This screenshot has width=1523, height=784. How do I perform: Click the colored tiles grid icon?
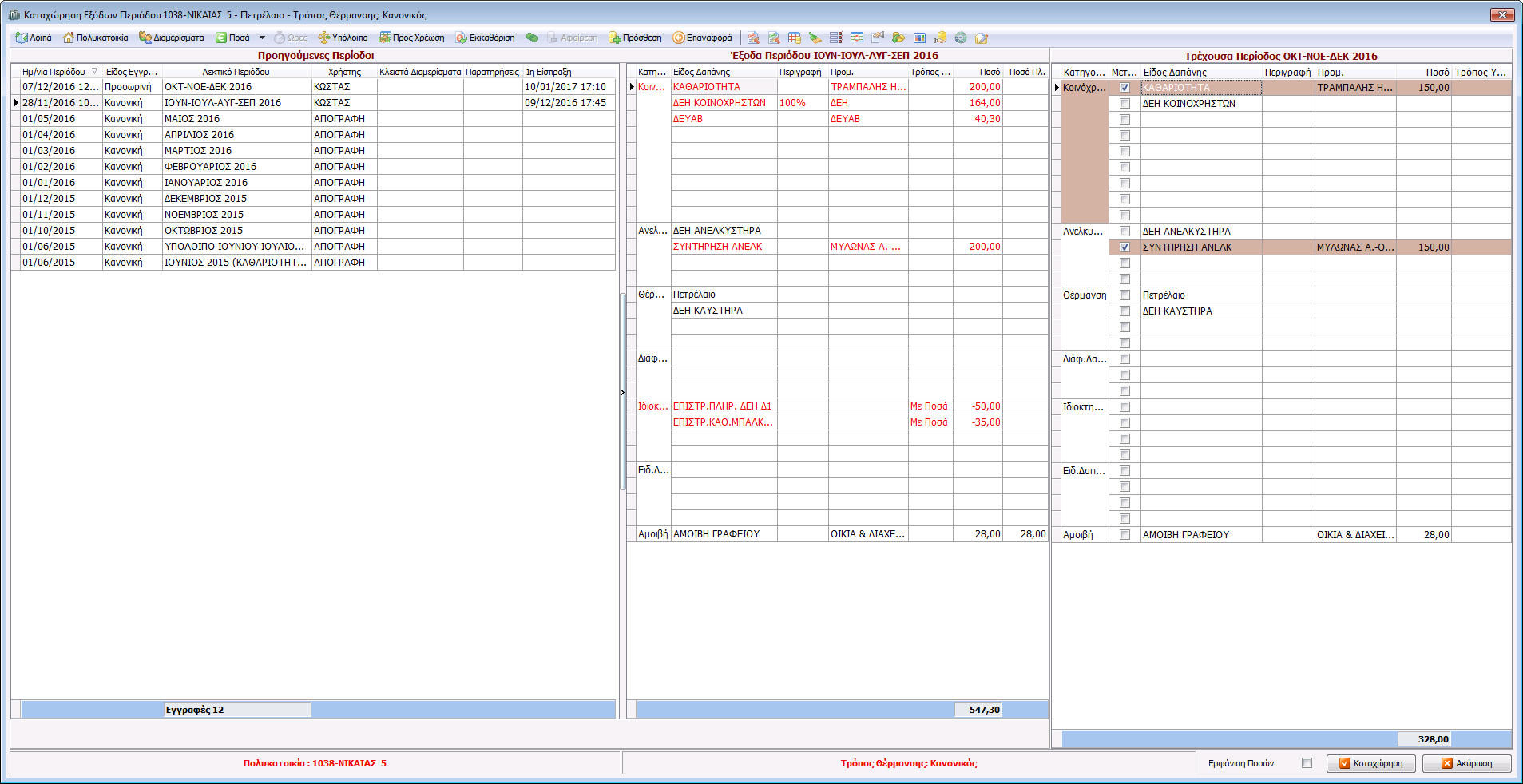click(919, 38)
